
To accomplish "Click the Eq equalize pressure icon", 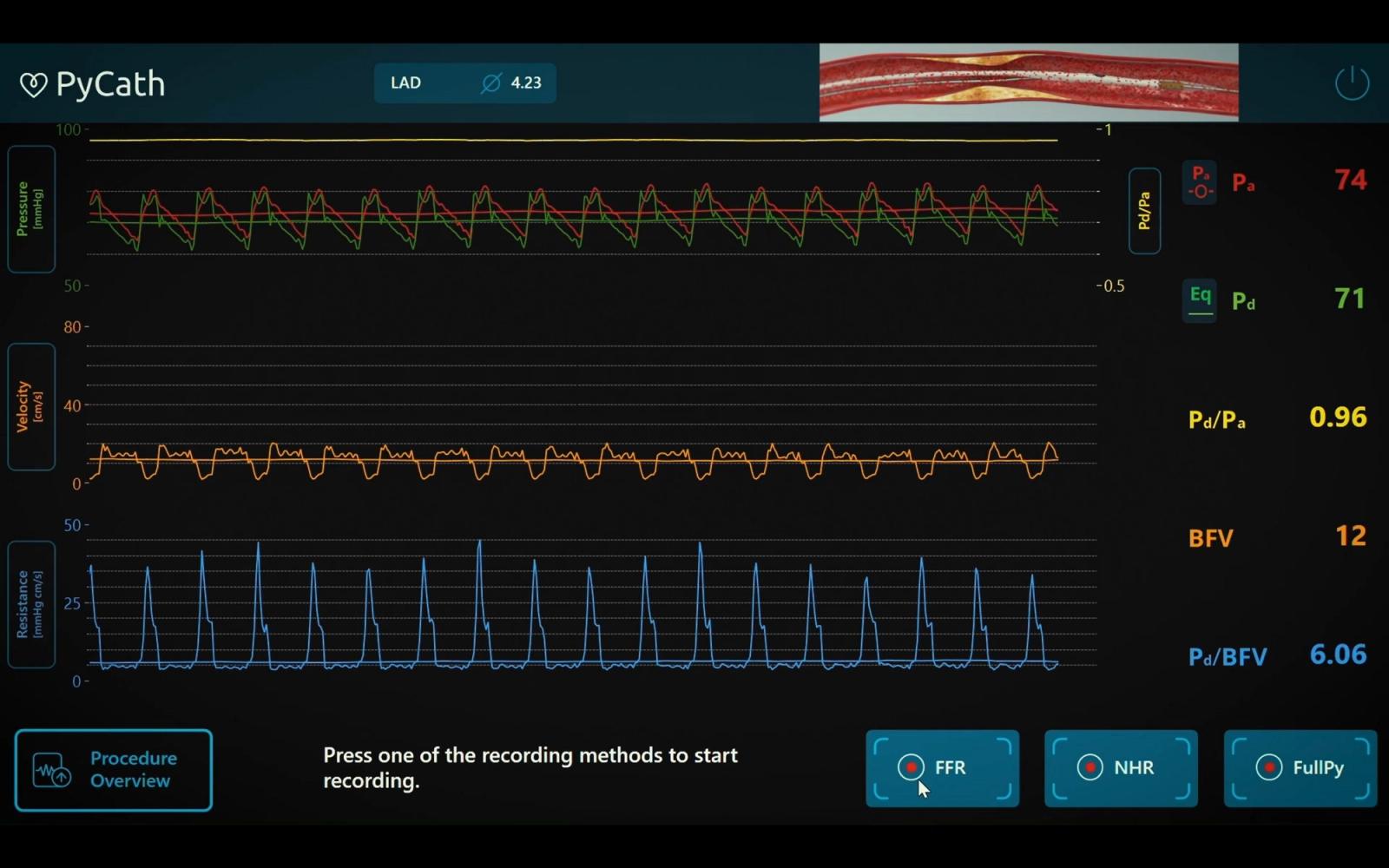I will [x=1200, y=301].
